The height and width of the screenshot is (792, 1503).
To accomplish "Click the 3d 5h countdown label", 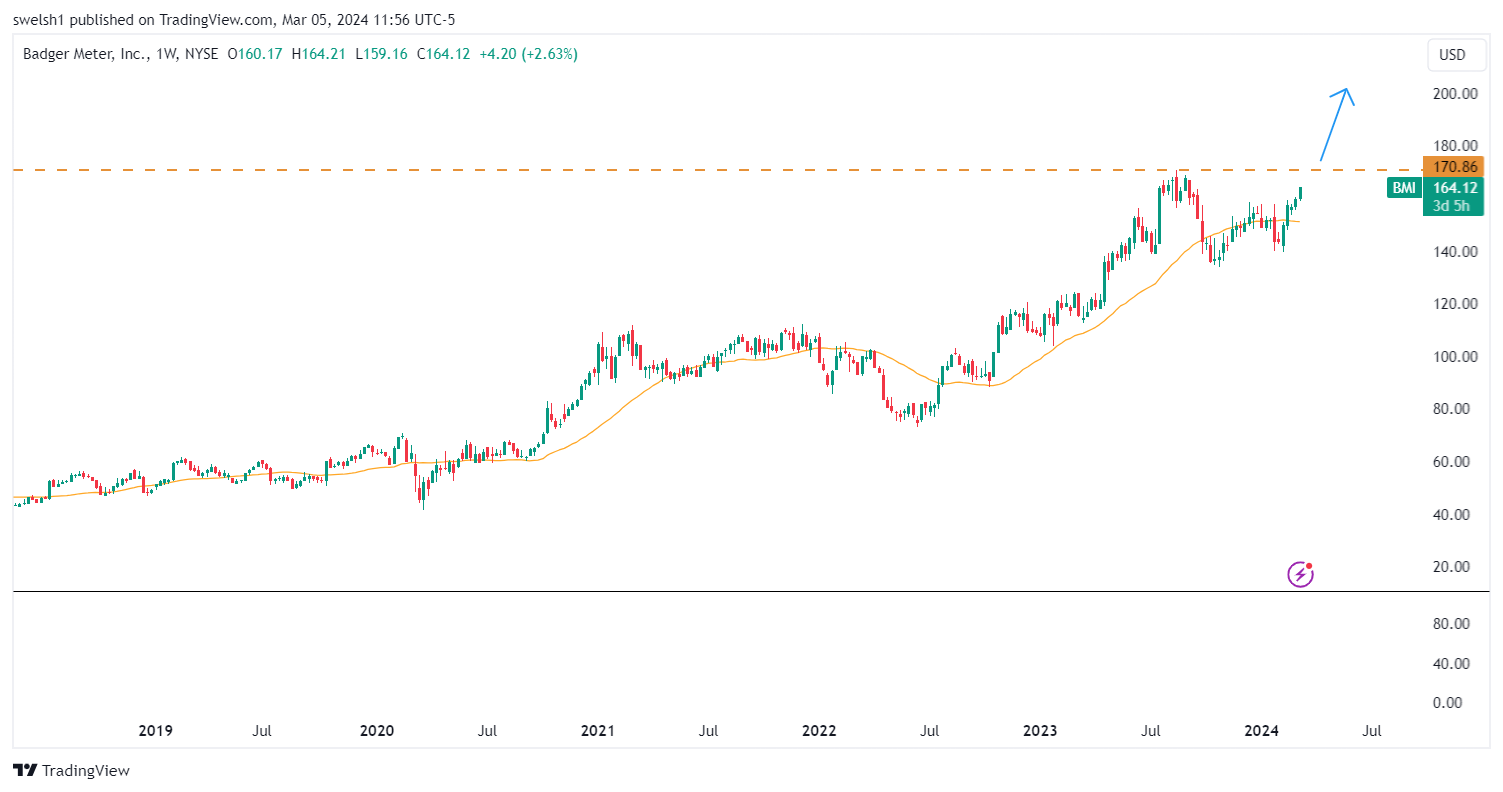I will pyautogui.click(x=1453, y=206).
